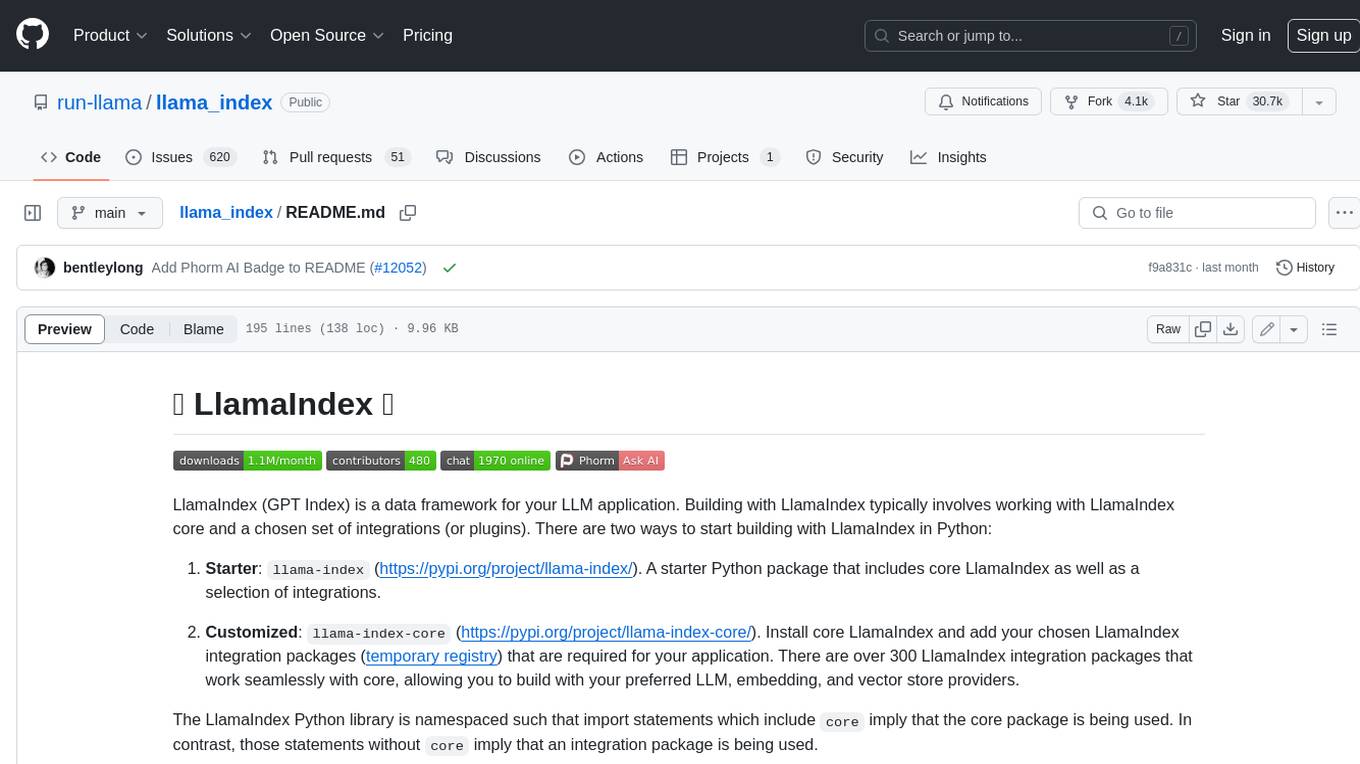Open the bentleylong author link
Viewport: 1360px width, 764px height.
point(103,268)
